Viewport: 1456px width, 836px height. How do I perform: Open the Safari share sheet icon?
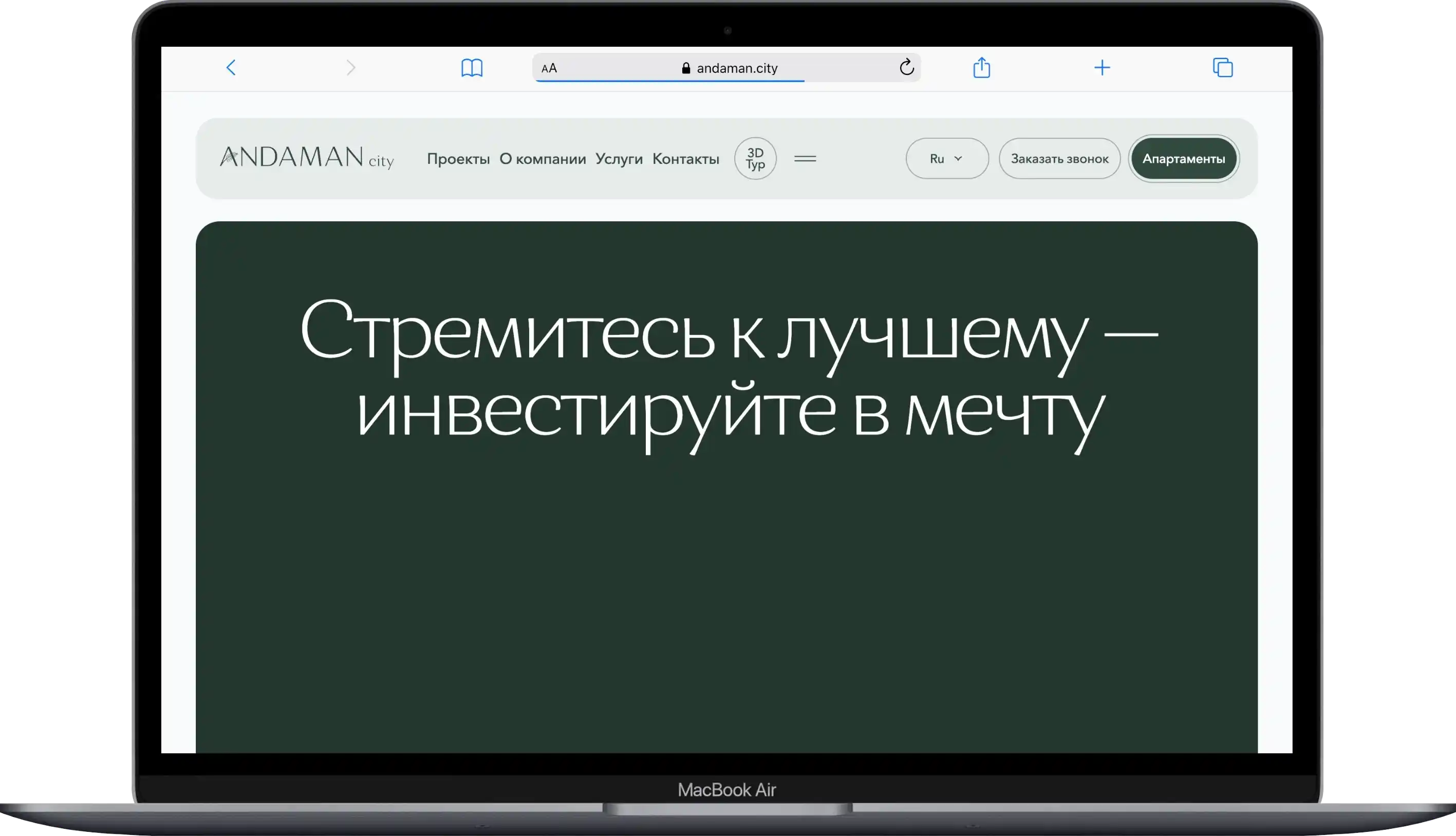[x=982, y=67]
